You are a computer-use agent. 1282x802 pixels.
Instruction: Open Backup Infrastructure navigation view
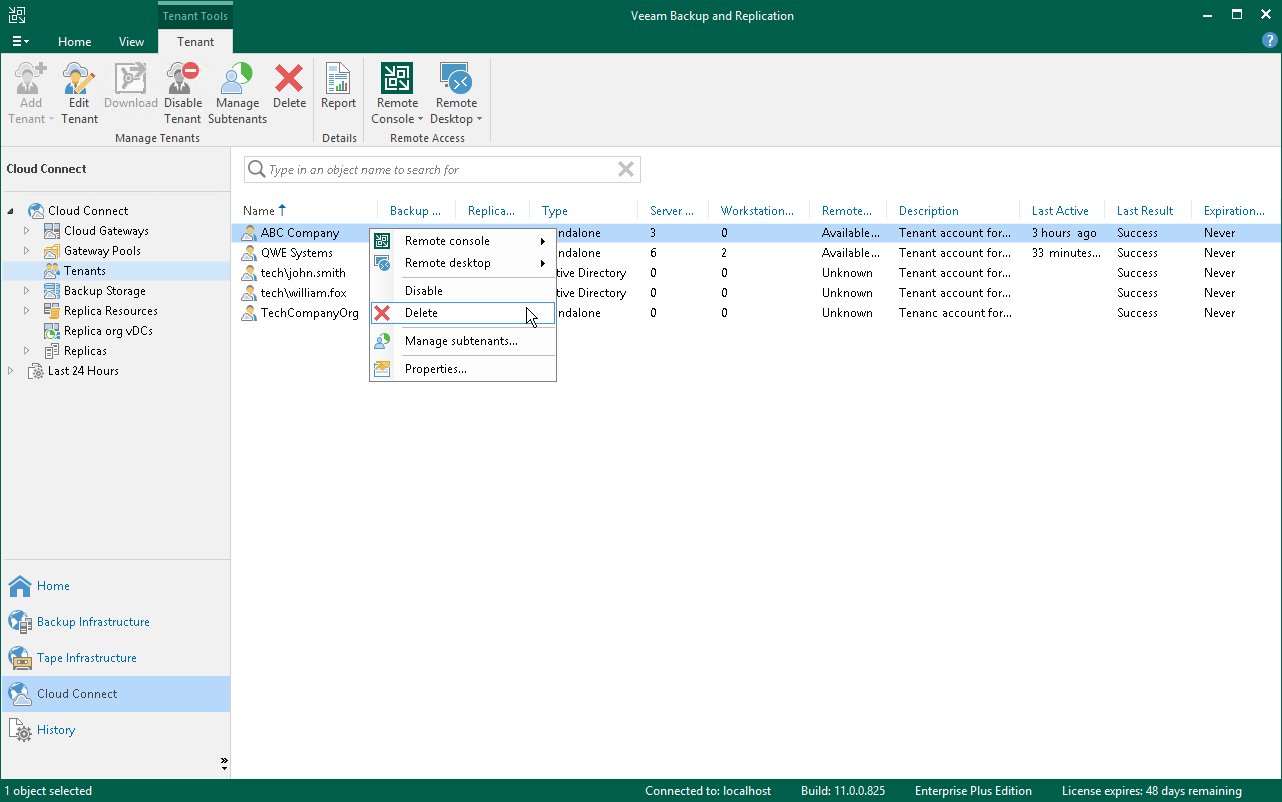coord(115,622)
